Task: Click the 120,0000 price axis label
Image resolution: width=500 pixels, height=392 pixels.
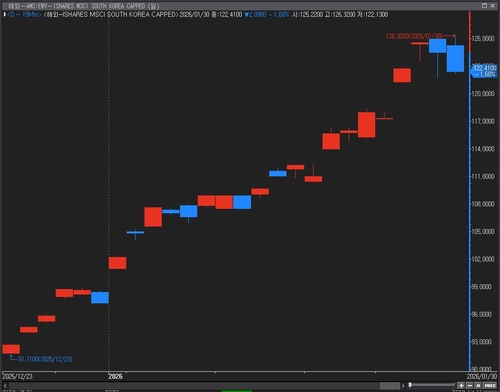Action: click(483, 94)
